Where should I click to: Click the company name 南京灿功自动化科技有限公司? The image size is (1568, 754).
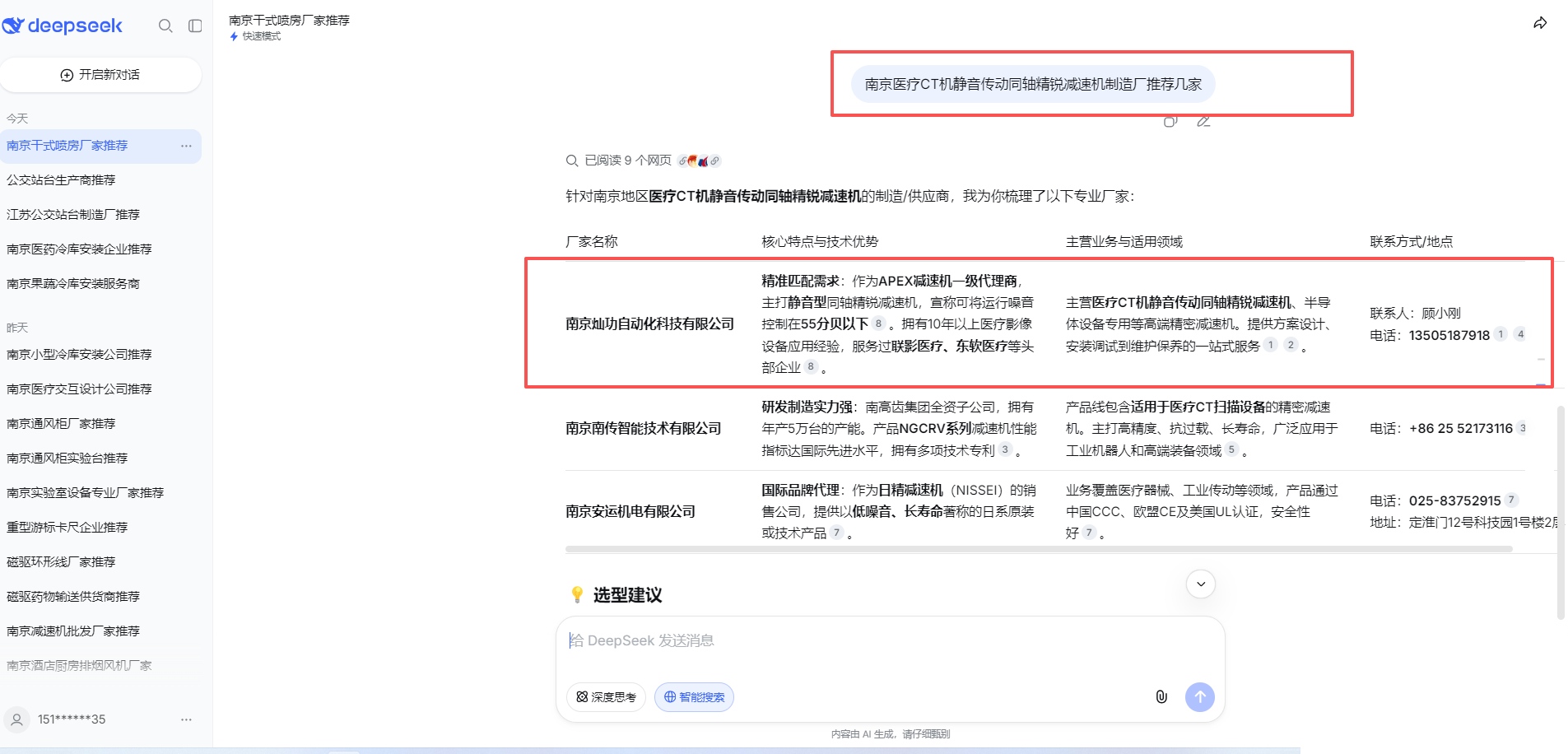tap(650, 323)
